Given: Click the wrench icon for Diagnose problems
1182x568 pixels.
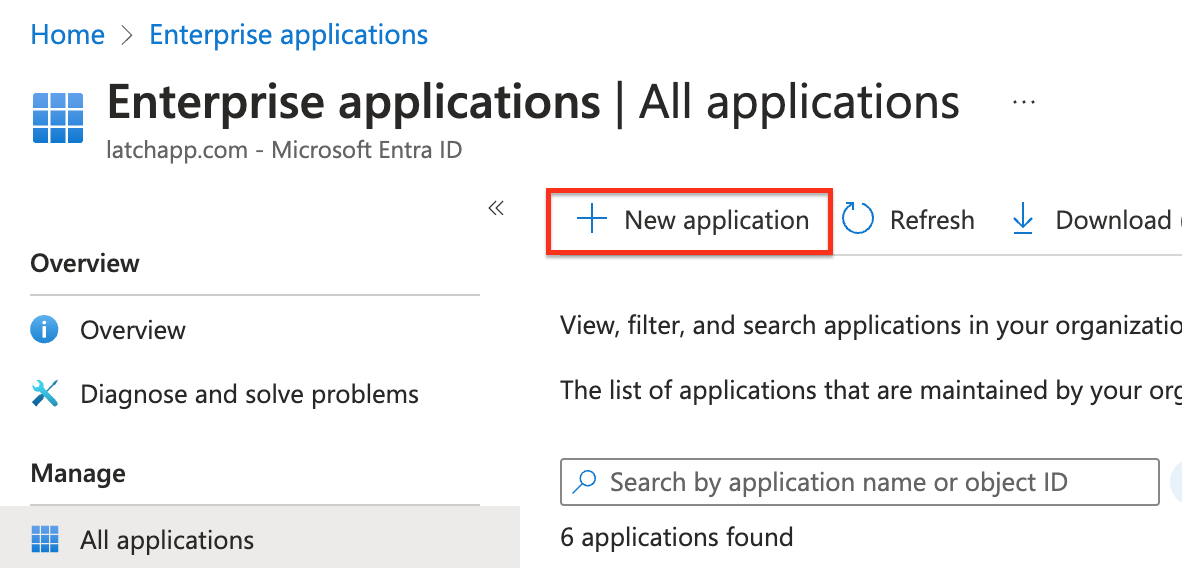Looking at the screenshot, I should pos(45,394).
